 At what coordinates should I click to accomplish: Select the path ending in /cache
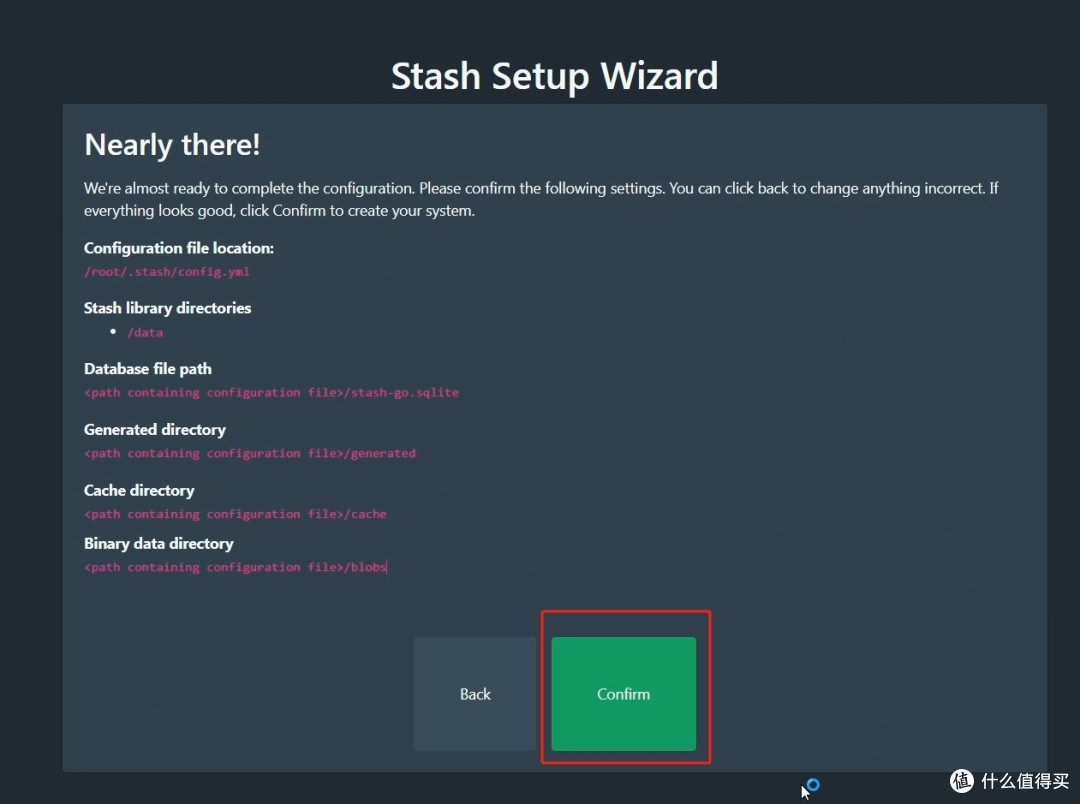(235, 514)
